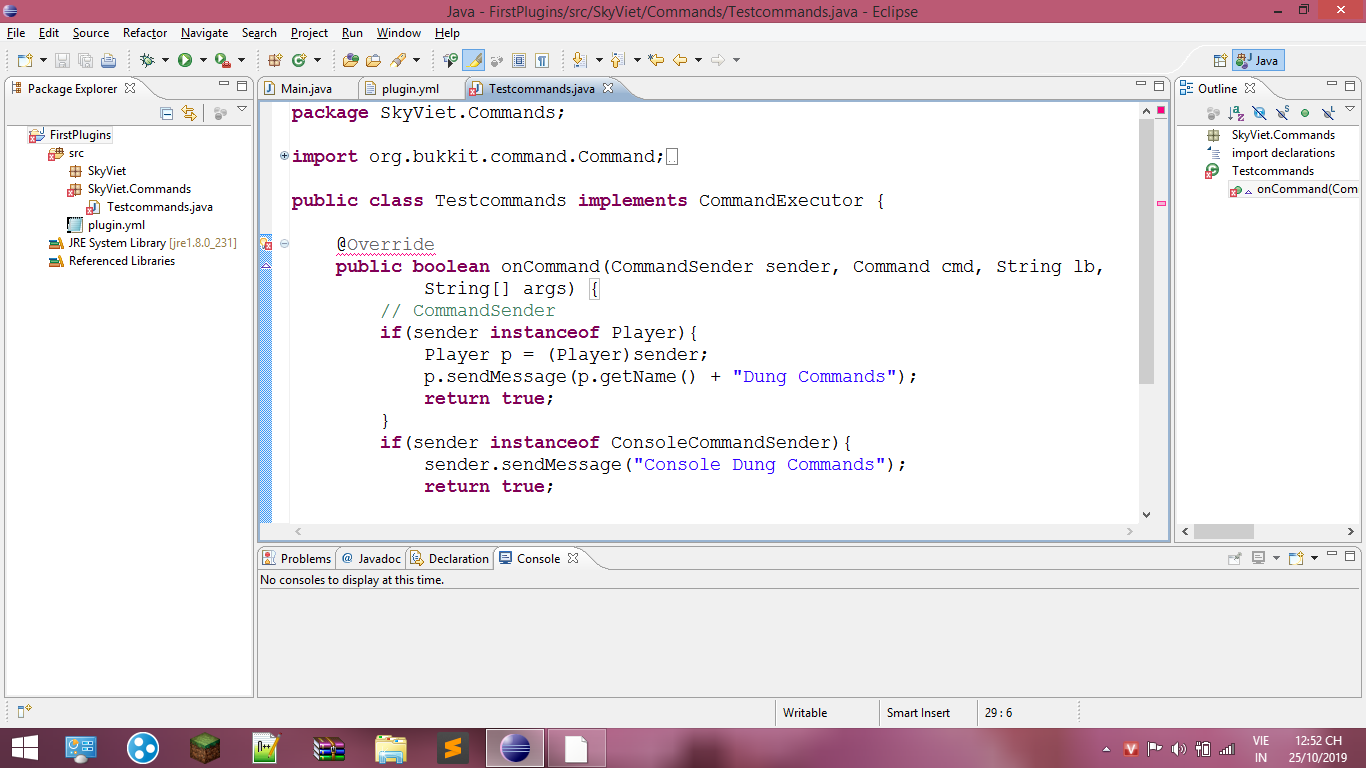Expand the collapsed import declarations in editor

[x=285, y=156]
